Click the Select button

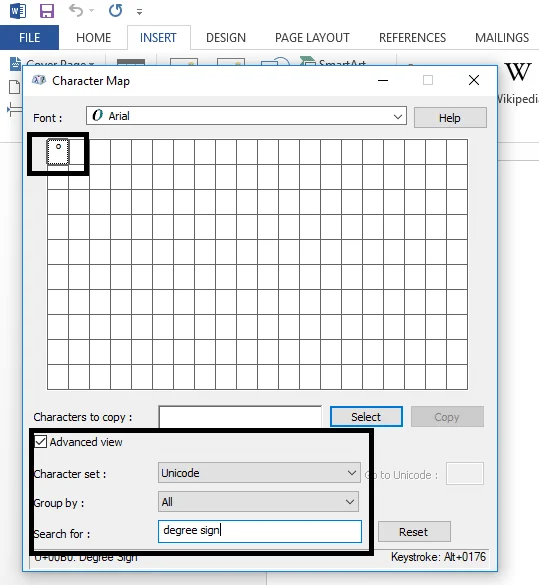coord(366,416)
